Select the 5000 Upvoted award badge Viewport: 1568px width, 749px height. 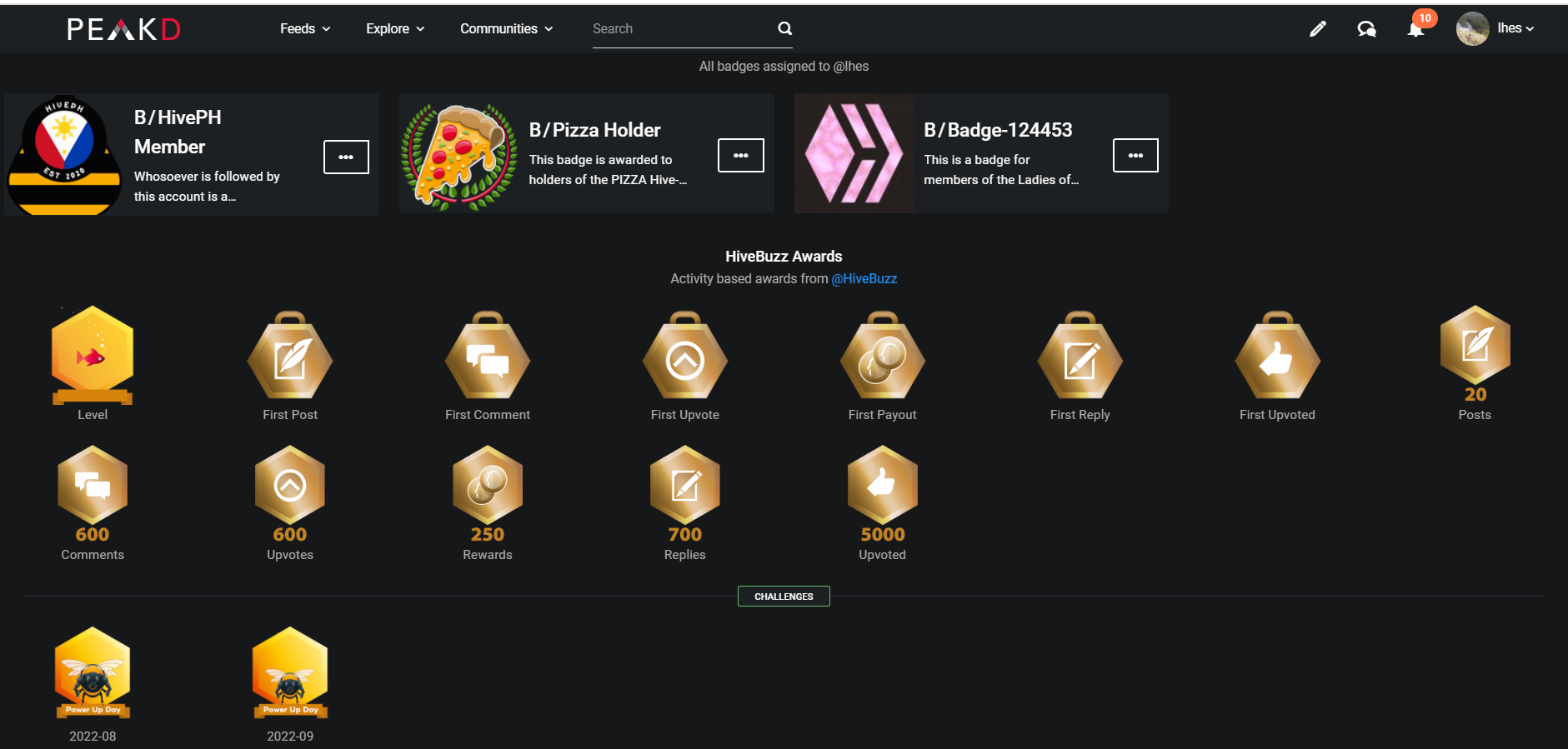point(883,494)
